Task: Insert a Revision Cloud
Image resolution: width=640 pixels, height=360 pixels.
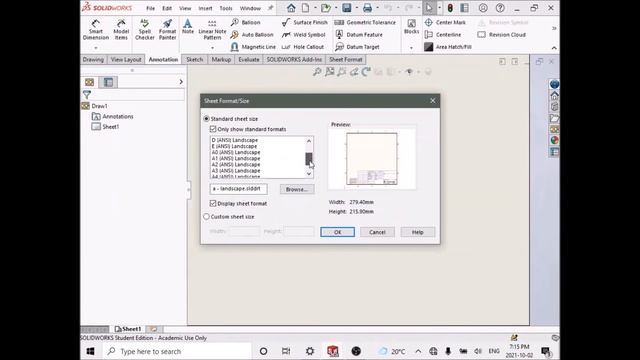Action: pyautogui.click(x=502, y=35)
